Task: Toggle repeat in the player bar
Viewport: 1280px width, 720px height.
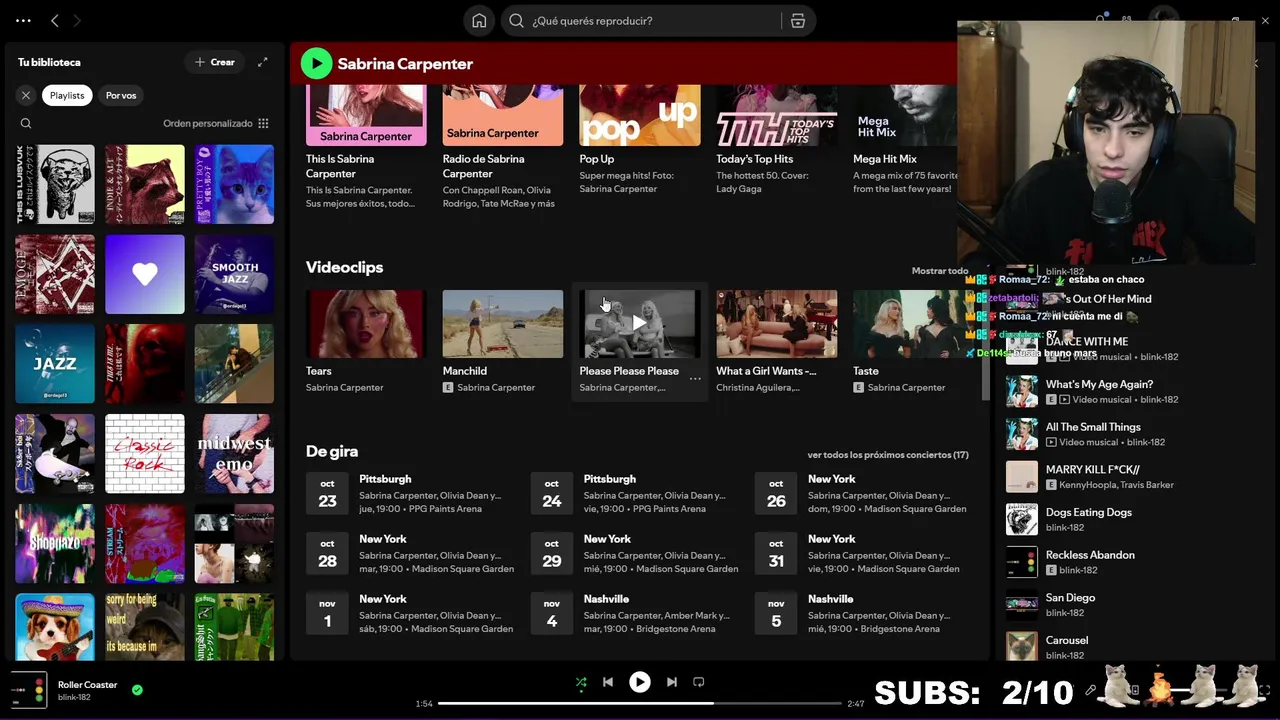Action: tap(699, 682)
